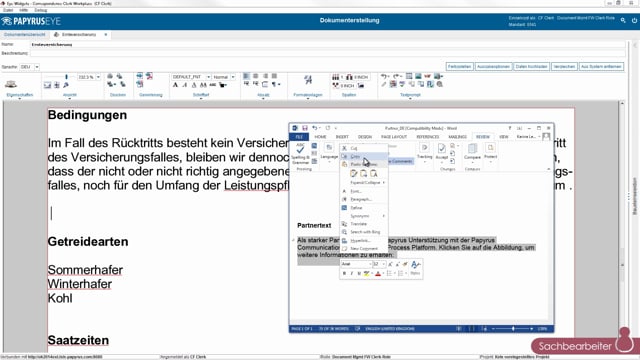Open the Normal style dropdown
Screen dimensions: 640x360
(x=233, y=77)
